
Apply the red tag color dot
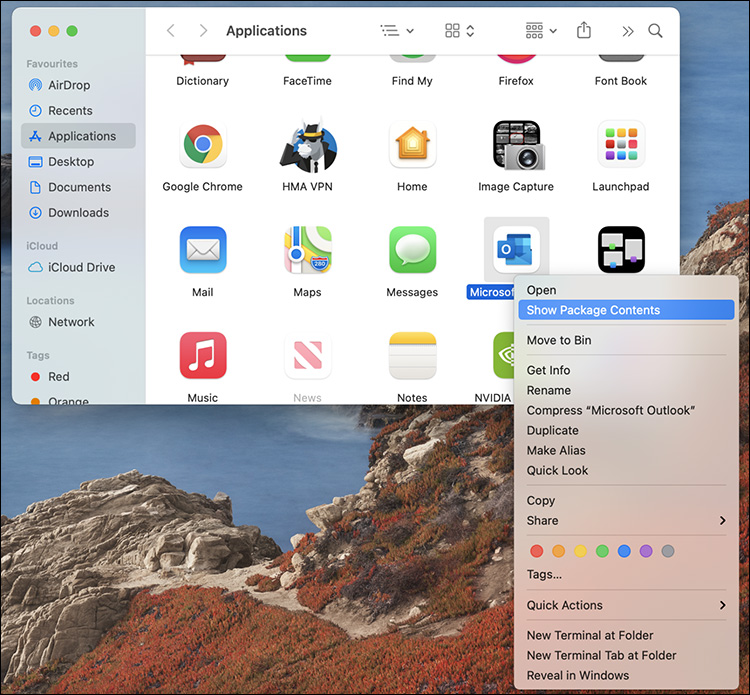pyautogui.click(x=537, y=551)
